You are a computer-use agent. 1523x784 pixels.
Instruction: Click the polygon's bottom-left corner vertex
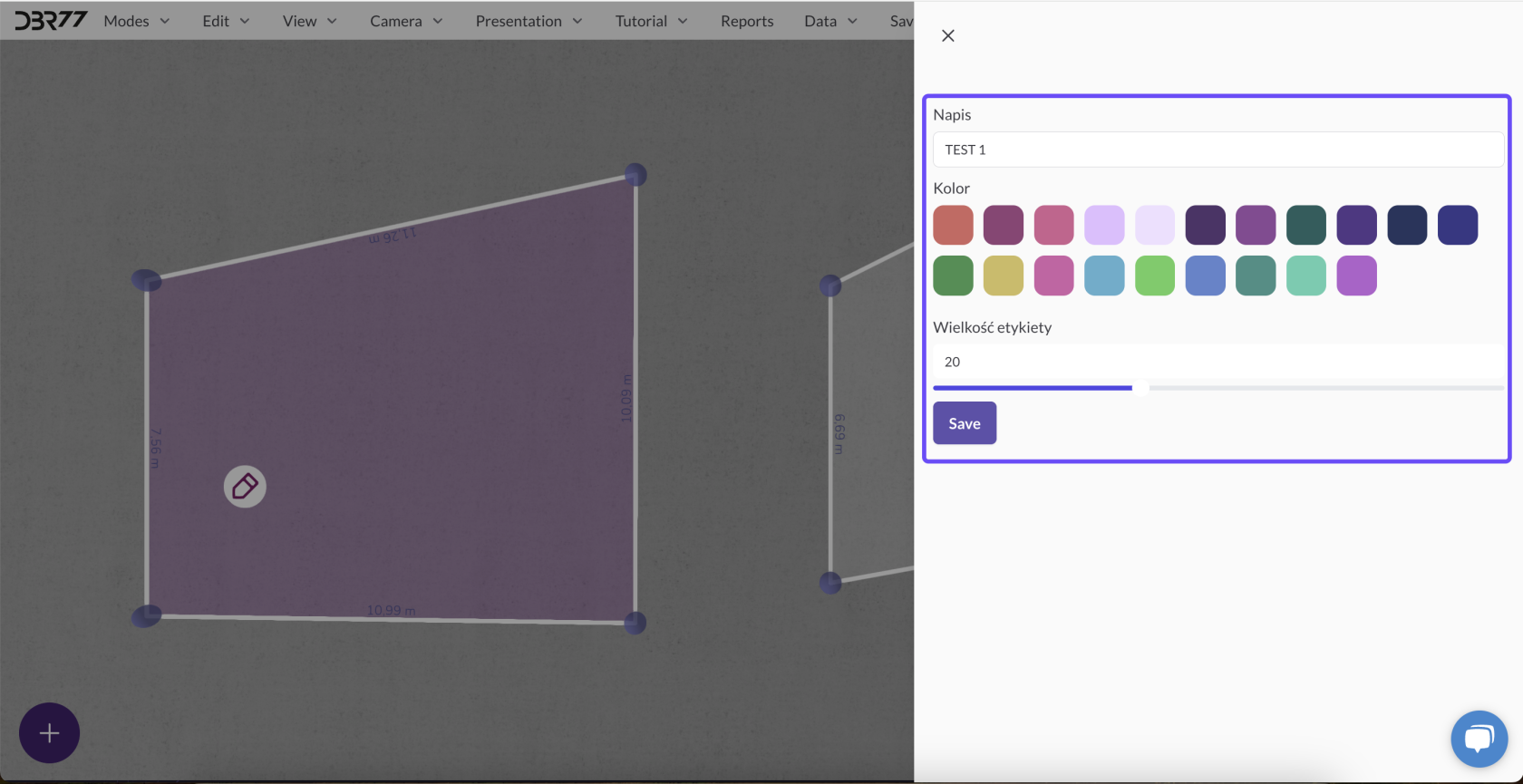pyautogui.click(x=147, y=616)
